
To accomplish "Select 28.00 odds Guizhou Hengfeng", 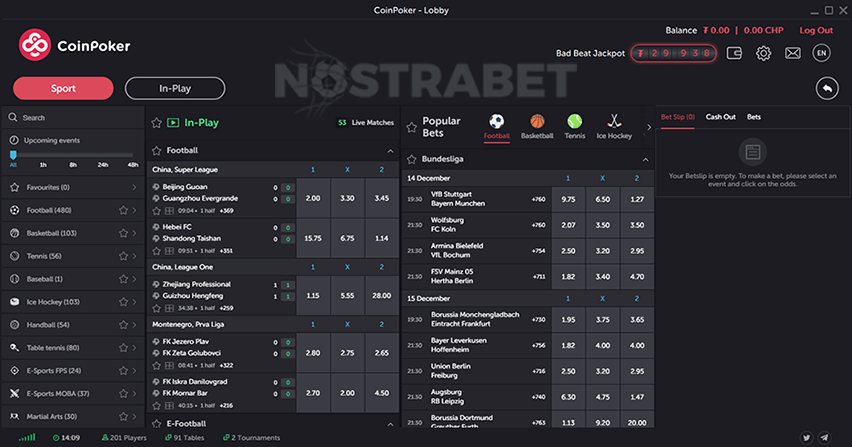I will click(x=381, y=295).
